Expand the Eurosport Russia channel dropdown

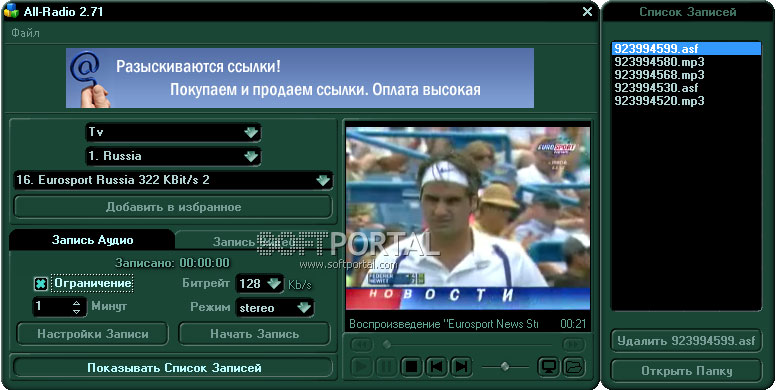[173, 180]
